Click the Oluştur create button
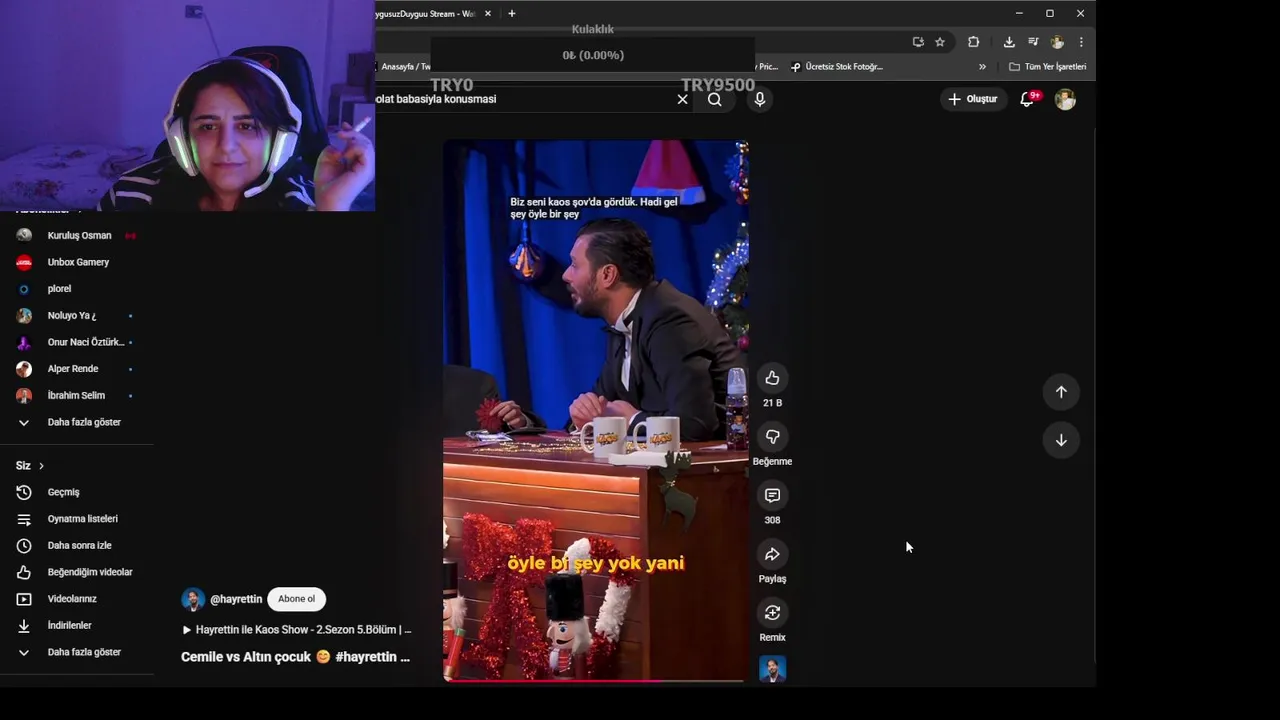 coord(973,99)
